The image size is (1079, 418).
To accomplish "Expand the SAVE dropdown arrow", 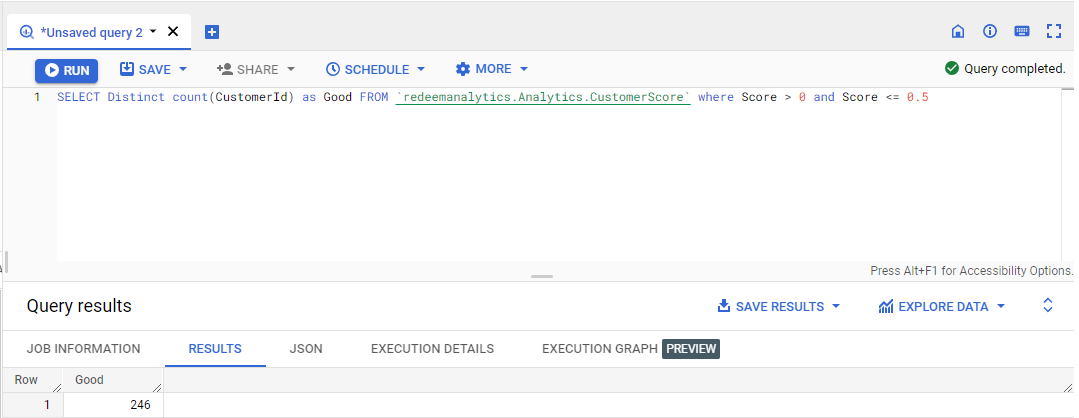I will (183, 70).
